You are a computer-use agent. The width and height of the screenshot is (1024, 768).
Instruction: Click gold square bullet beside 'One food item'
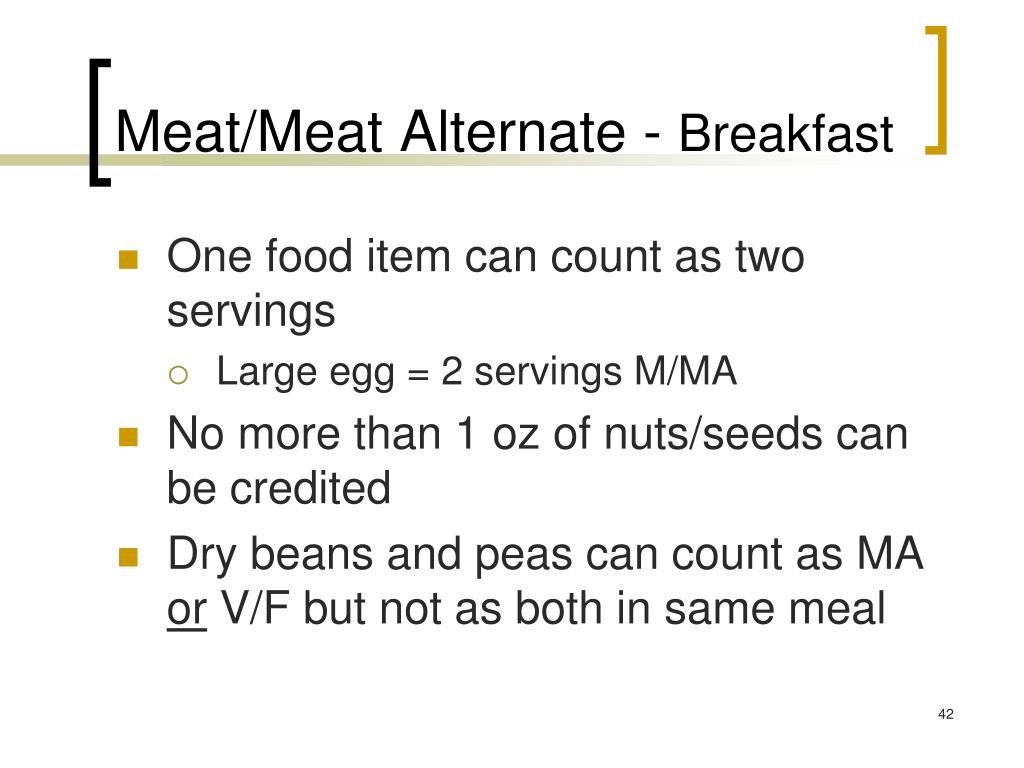click(x=129, y=260)
